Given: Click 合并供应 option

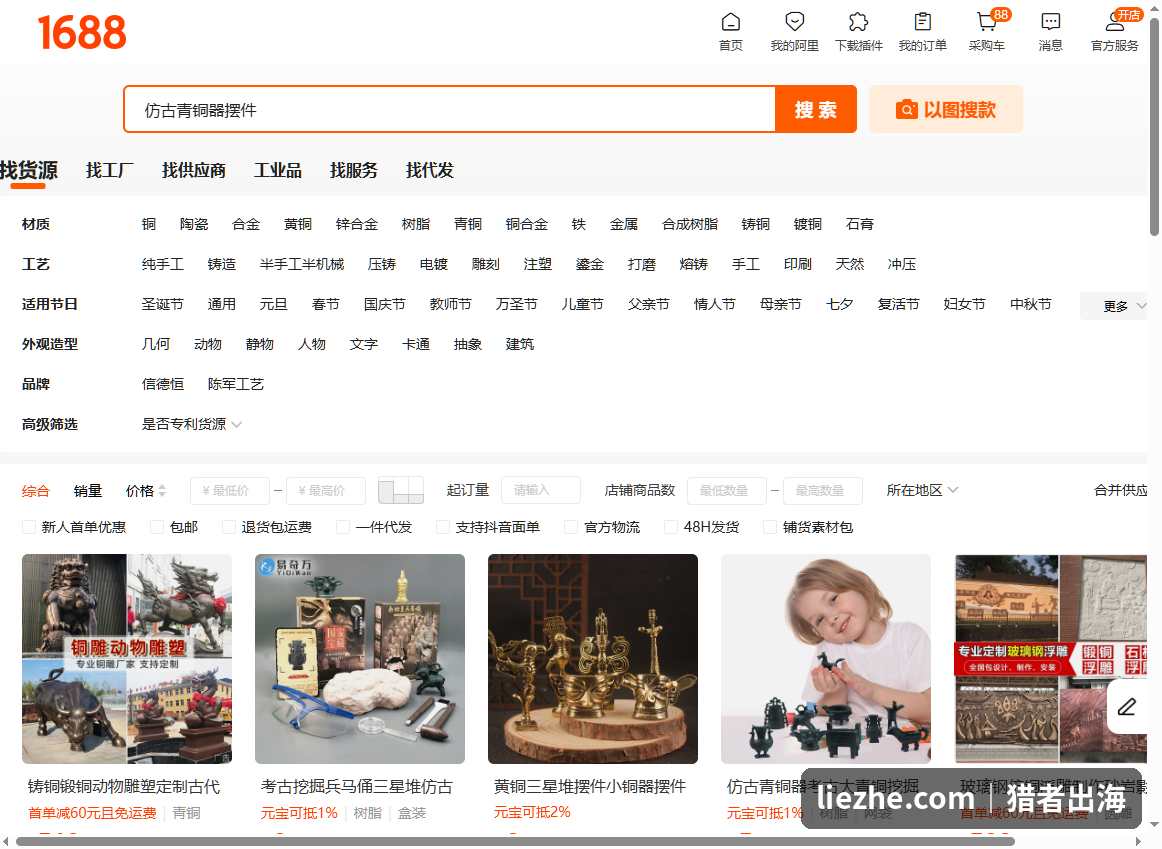Looking at the screenshot, I should click(1120, 490).
